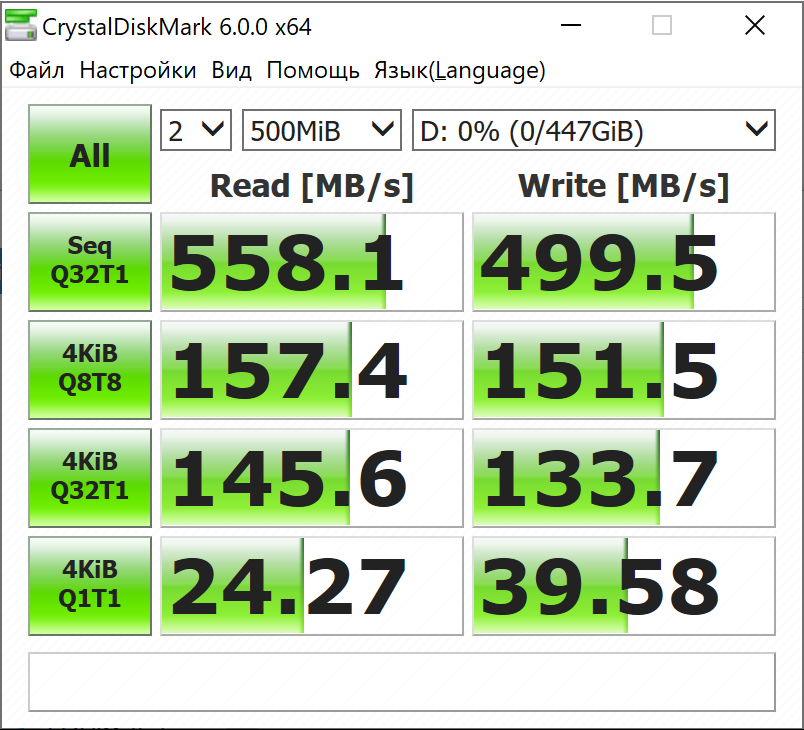804x730 pixels.
Task: Run the Seq Q32T1 test
Action: click(90, 261)
